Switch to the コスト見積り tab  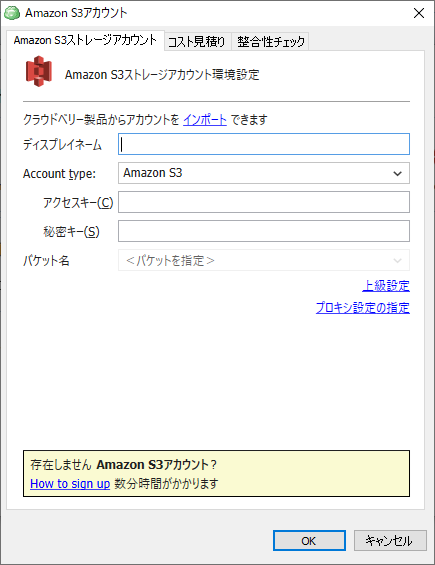(197, 41)
